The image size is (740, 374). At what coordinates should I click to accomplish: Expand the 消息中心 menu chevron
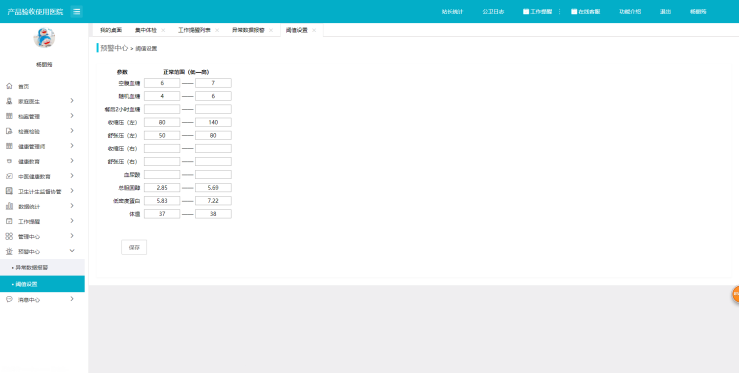72,299
